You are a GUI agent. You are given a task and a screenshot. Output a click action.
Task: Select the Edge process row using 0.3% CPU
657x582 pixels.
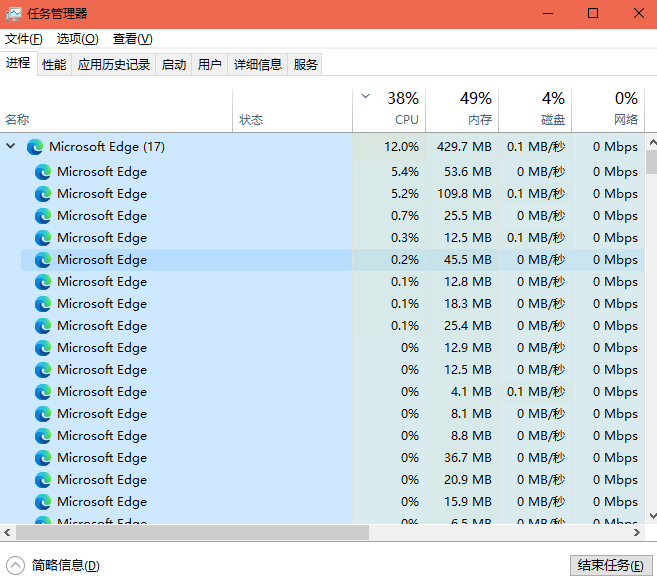click(x=322, y=238)
